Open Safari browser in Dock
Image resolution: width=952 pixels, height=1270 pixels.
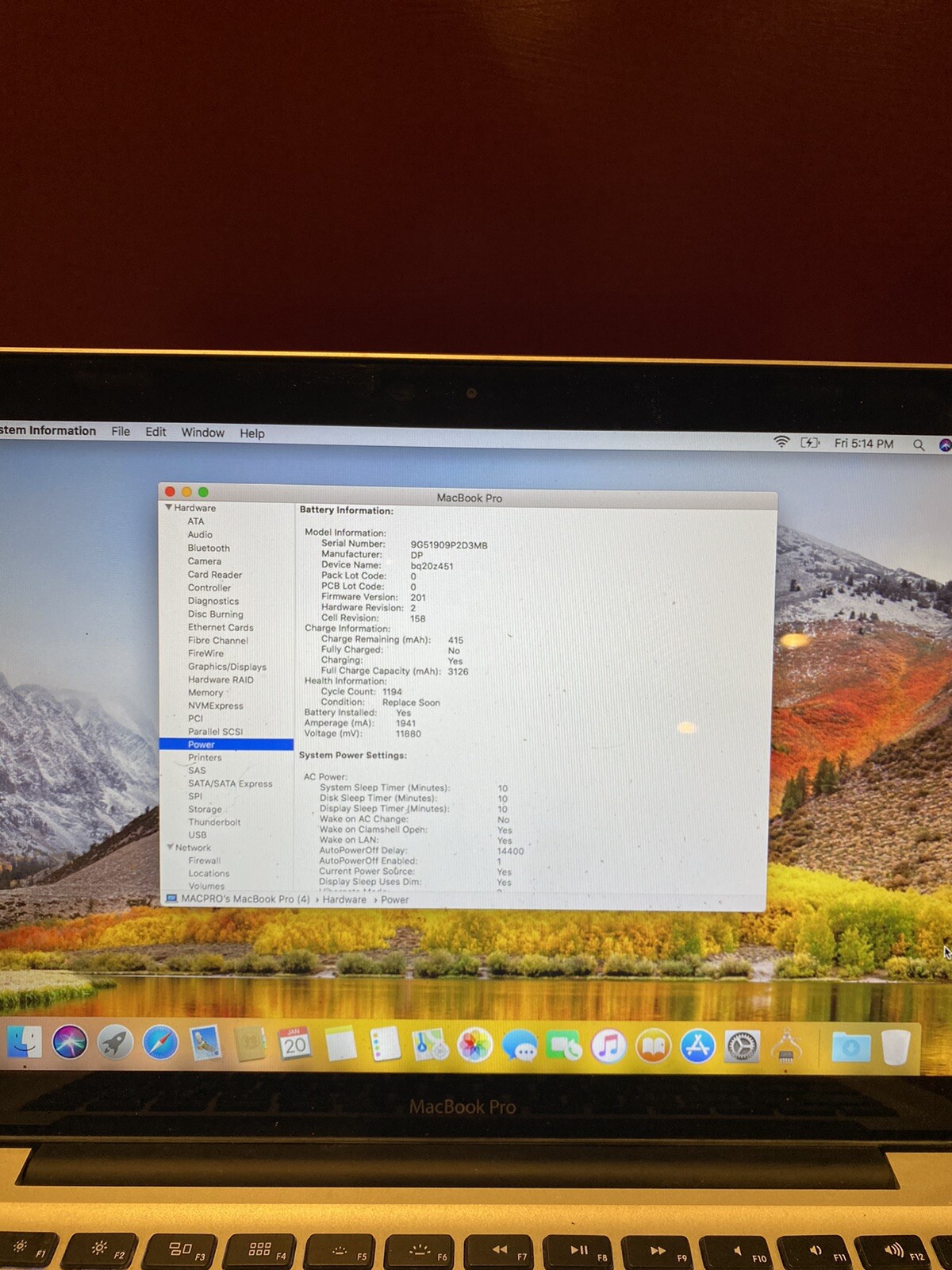coord(160,1043)
